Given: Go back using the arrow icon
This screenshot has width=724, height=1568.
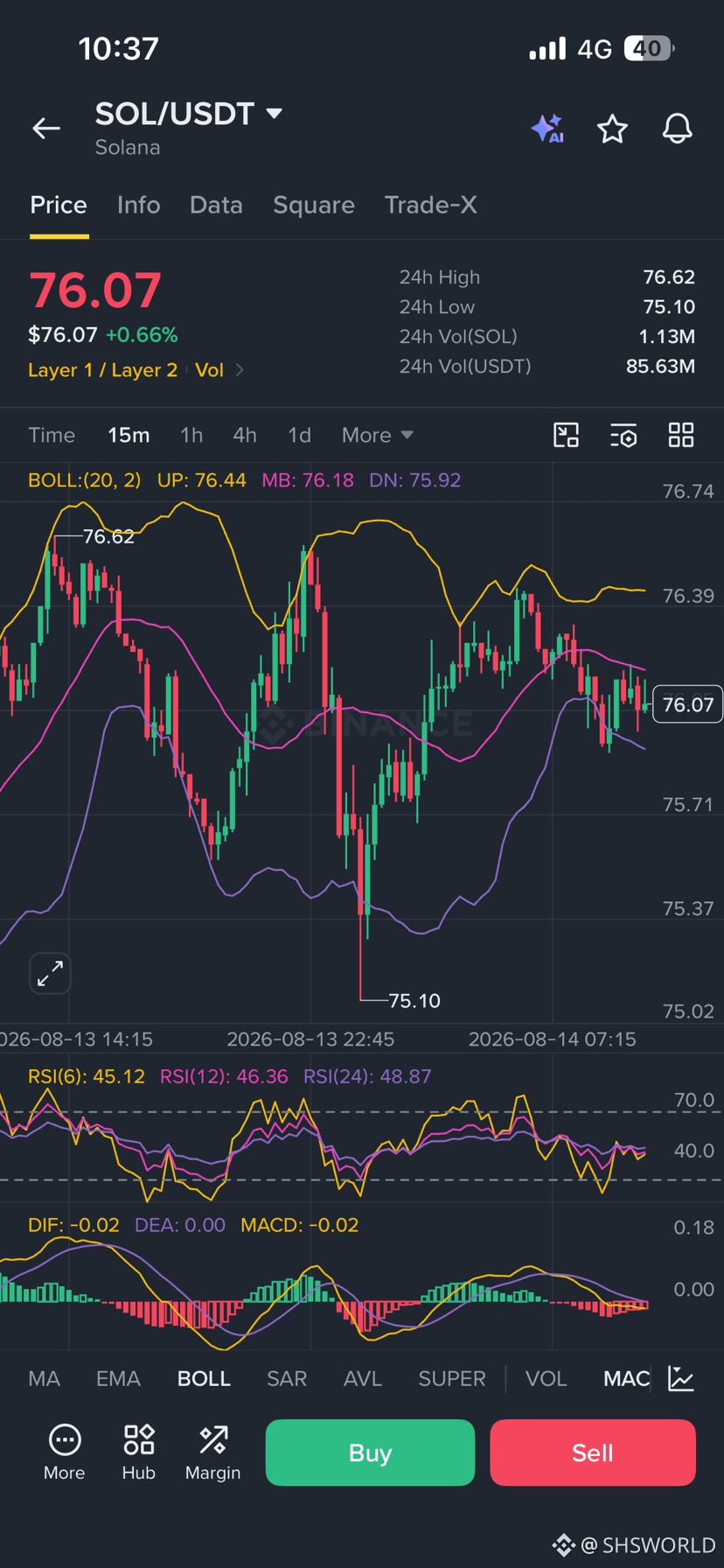Looking at the screenshot, I should click(46, 129).
